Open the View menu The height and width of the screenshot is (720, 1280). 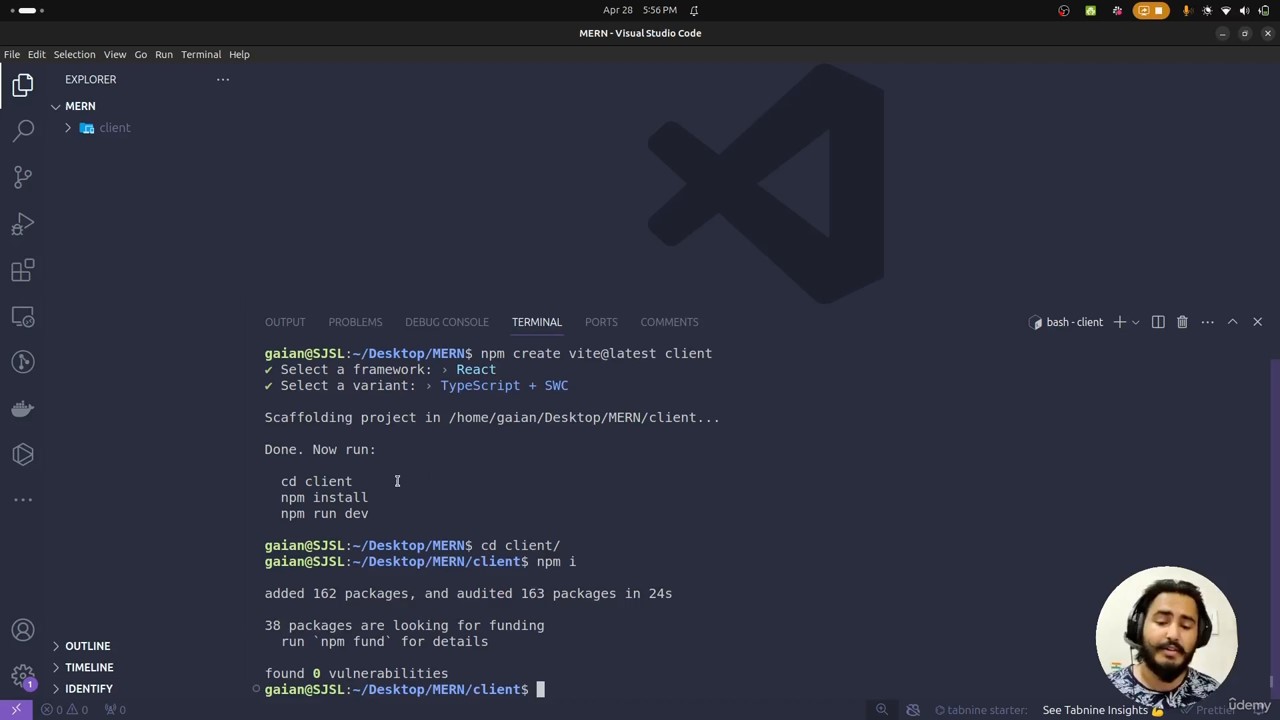click(115, 54)
